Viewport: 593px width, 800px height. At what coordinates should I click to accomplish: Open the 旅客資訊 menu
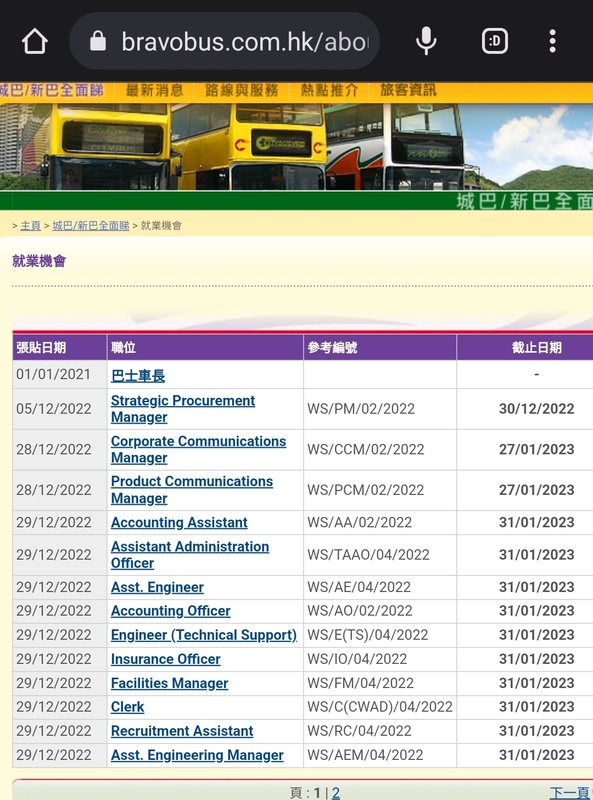[x=408, y=90]
